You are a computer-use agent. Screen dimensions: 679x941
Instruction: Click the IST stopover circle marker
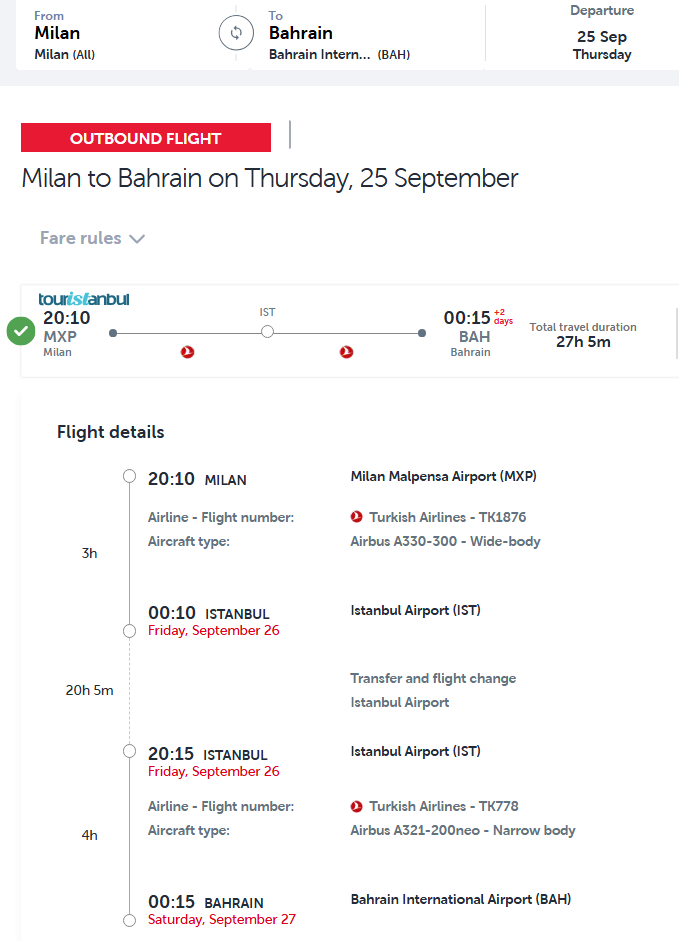click(267, 332)
